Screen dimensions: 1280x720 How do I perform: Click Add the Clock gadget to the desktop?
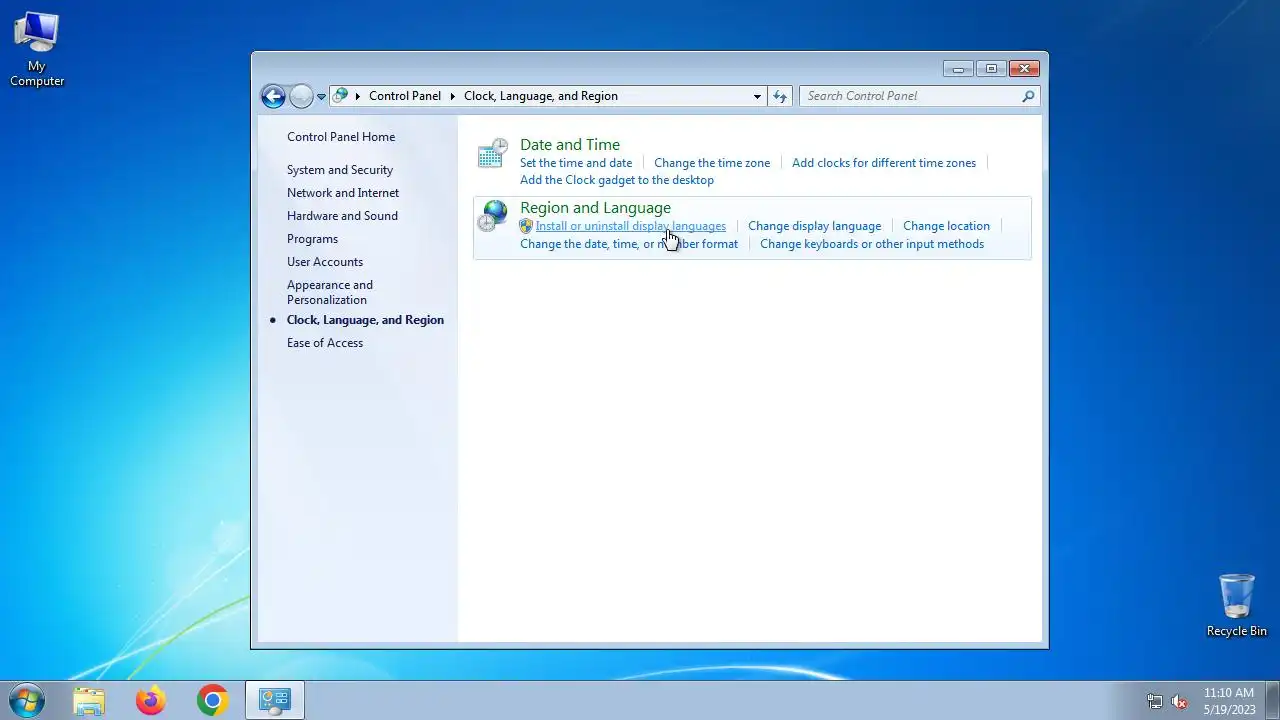pyautogui.click(x=617, y=180)
